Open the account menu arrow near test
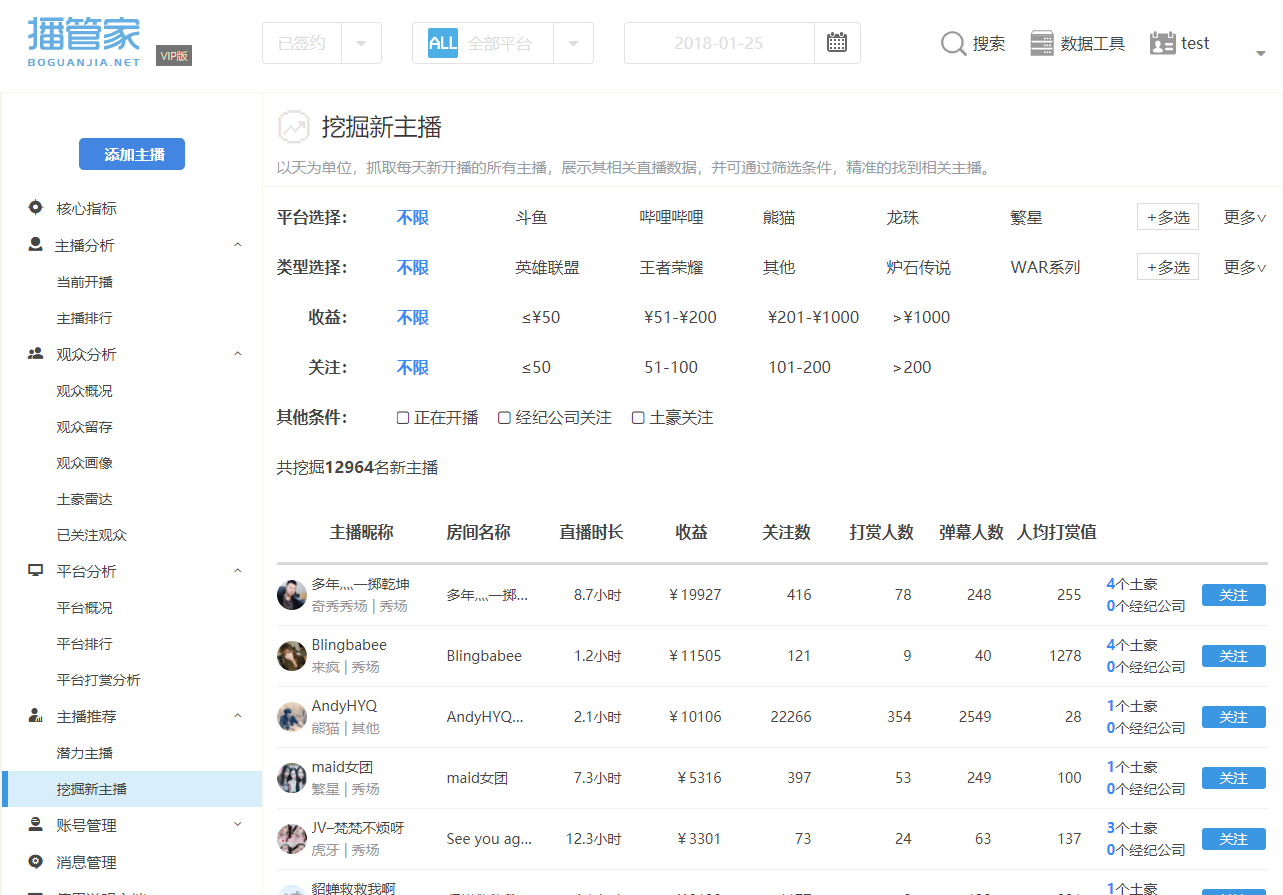This screenshot has height=895, width=1283. click(x=1260, y=53)
